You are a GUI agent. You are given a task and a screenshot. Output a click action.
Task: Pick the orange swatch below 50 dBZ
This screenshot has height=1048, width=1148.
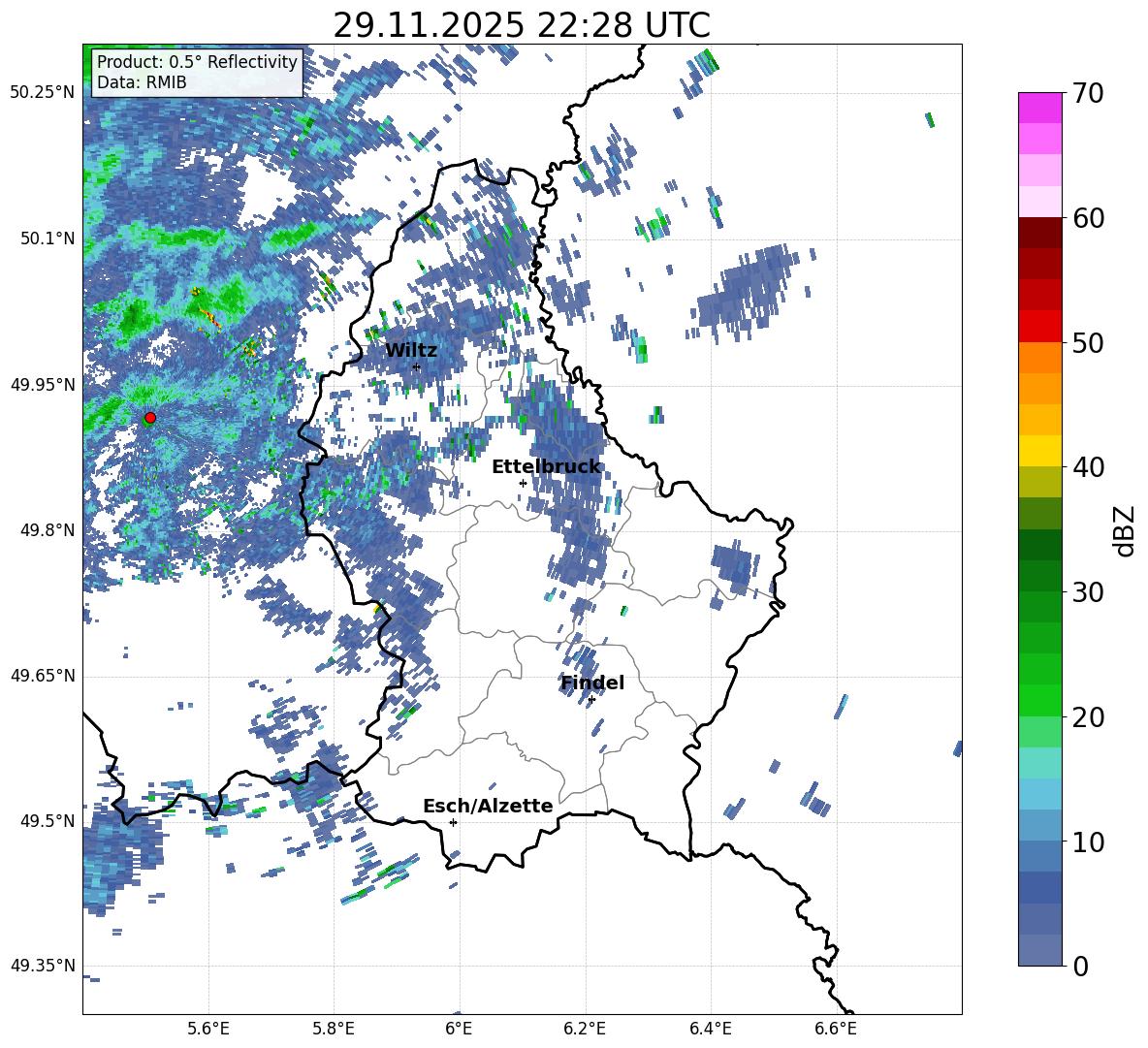1040,357
